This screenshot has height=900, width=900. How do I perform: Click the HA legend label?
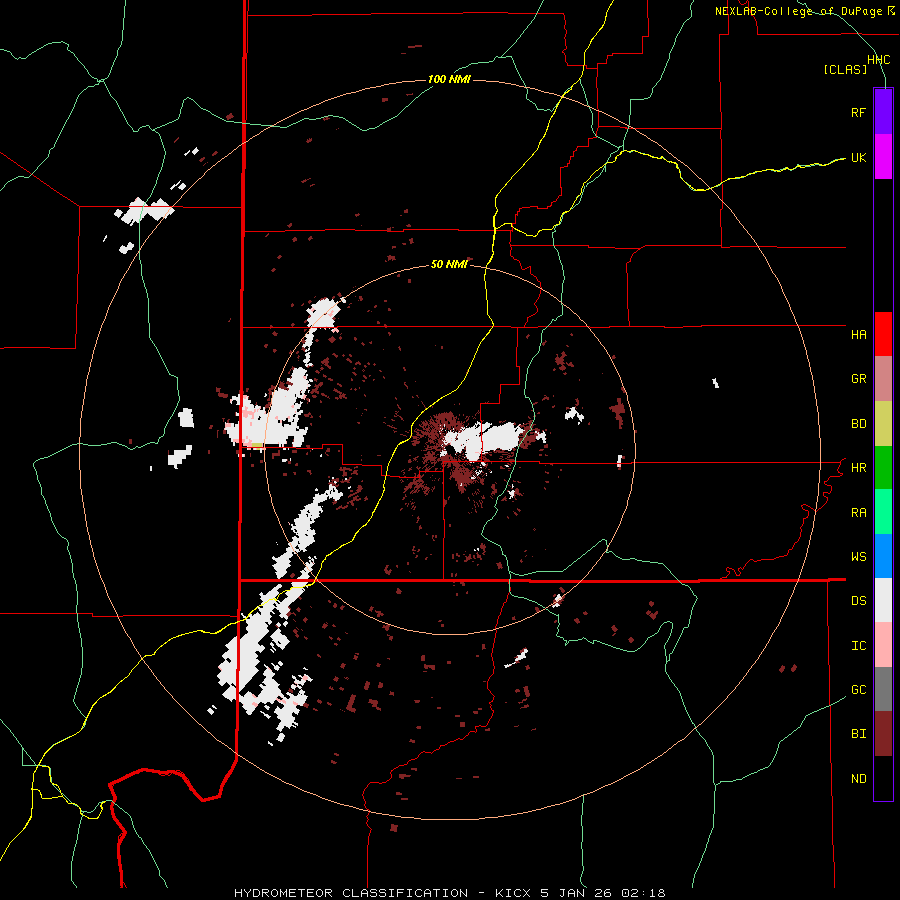click(x=858, y=335)
